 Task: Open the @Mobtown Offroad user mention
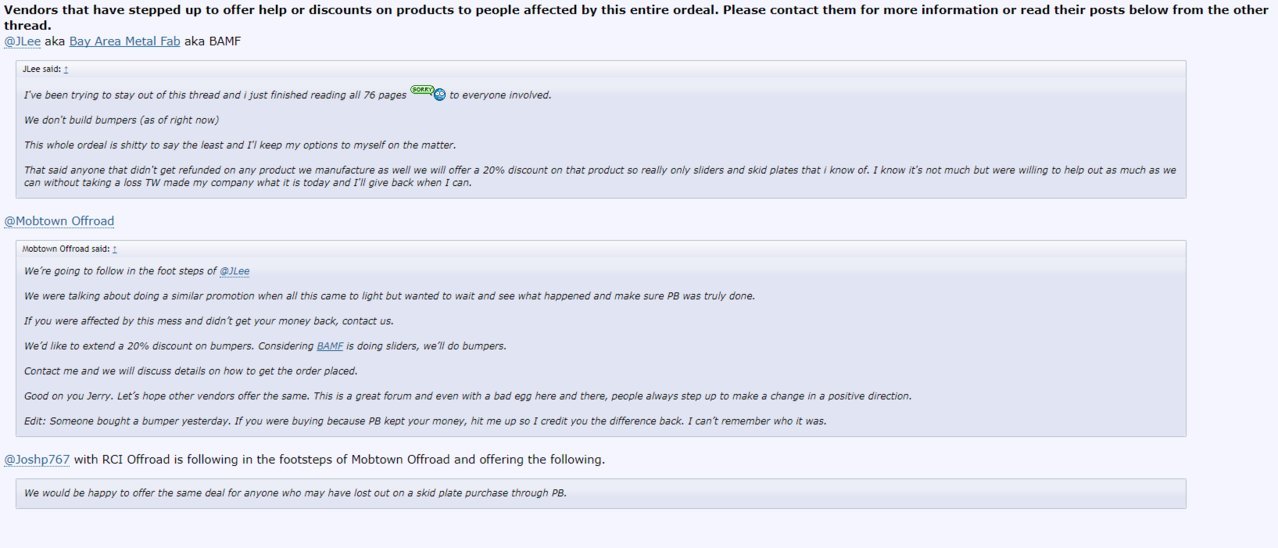point(59,220)
